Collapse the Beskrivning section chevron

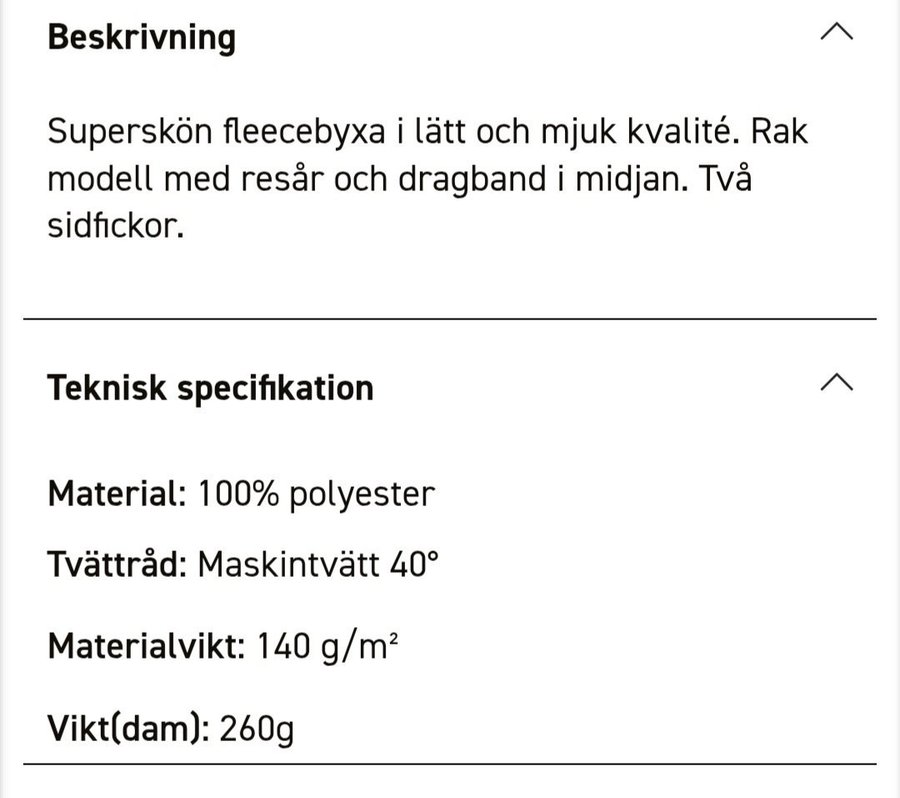(x=836, y=32)
